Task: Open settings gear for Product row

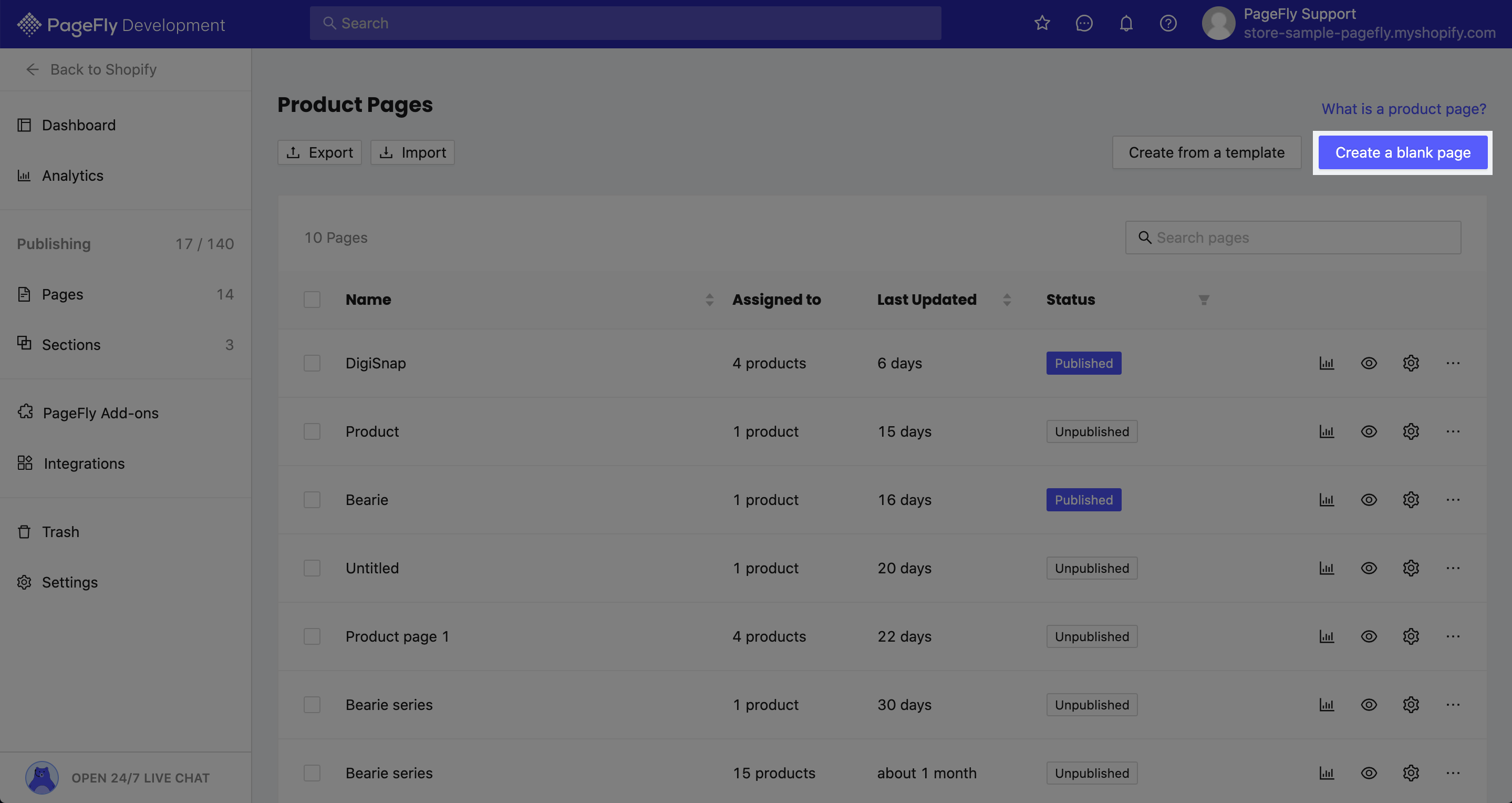Action: point(1411,431)
